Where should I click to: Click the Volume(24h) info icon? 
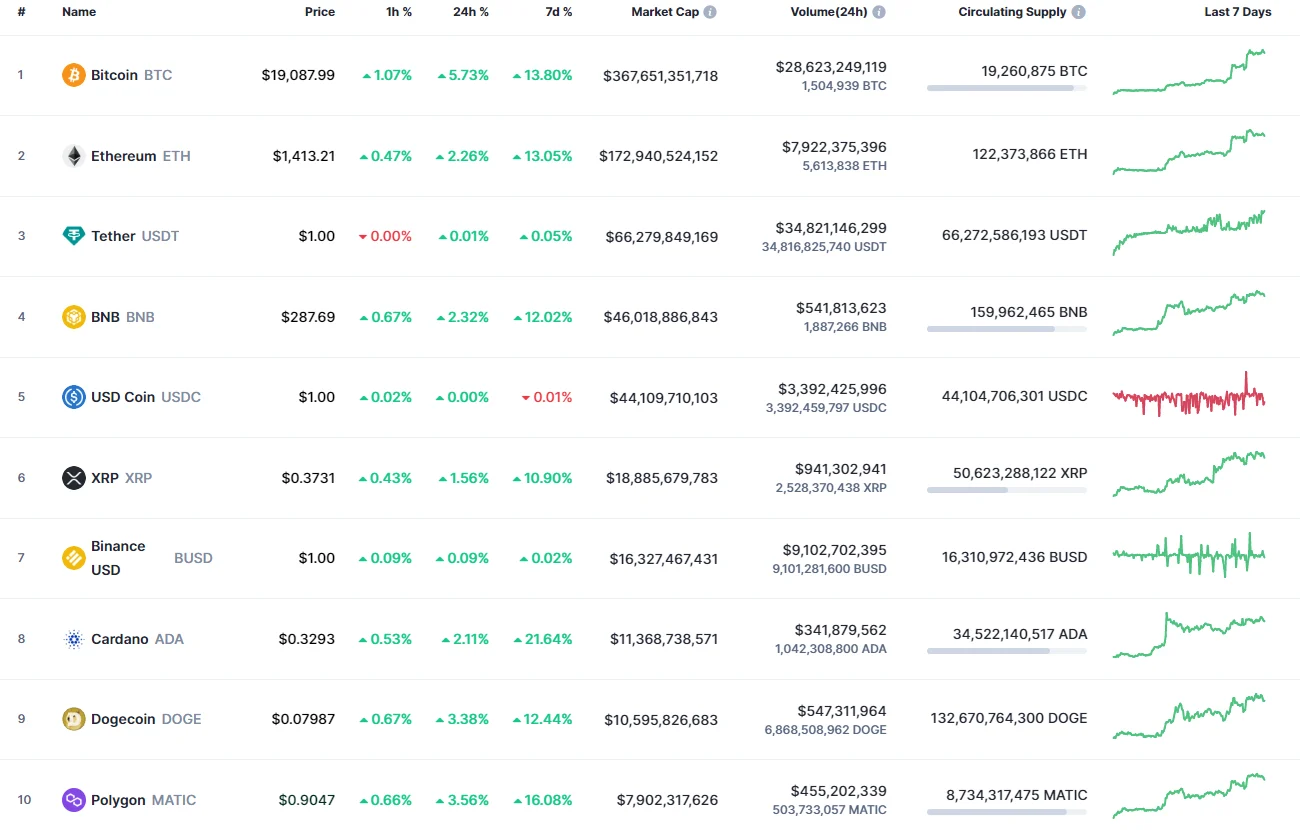coord(878,12)
